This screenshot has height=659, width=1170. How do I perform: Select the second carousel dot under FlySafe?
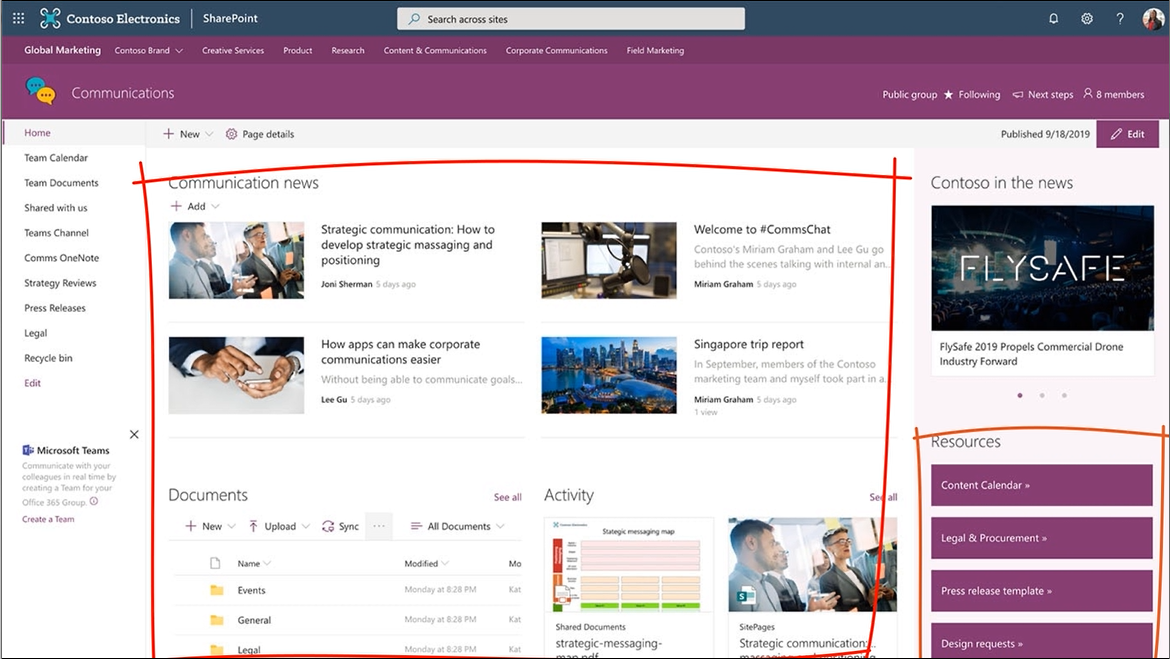coord(1042,396)
